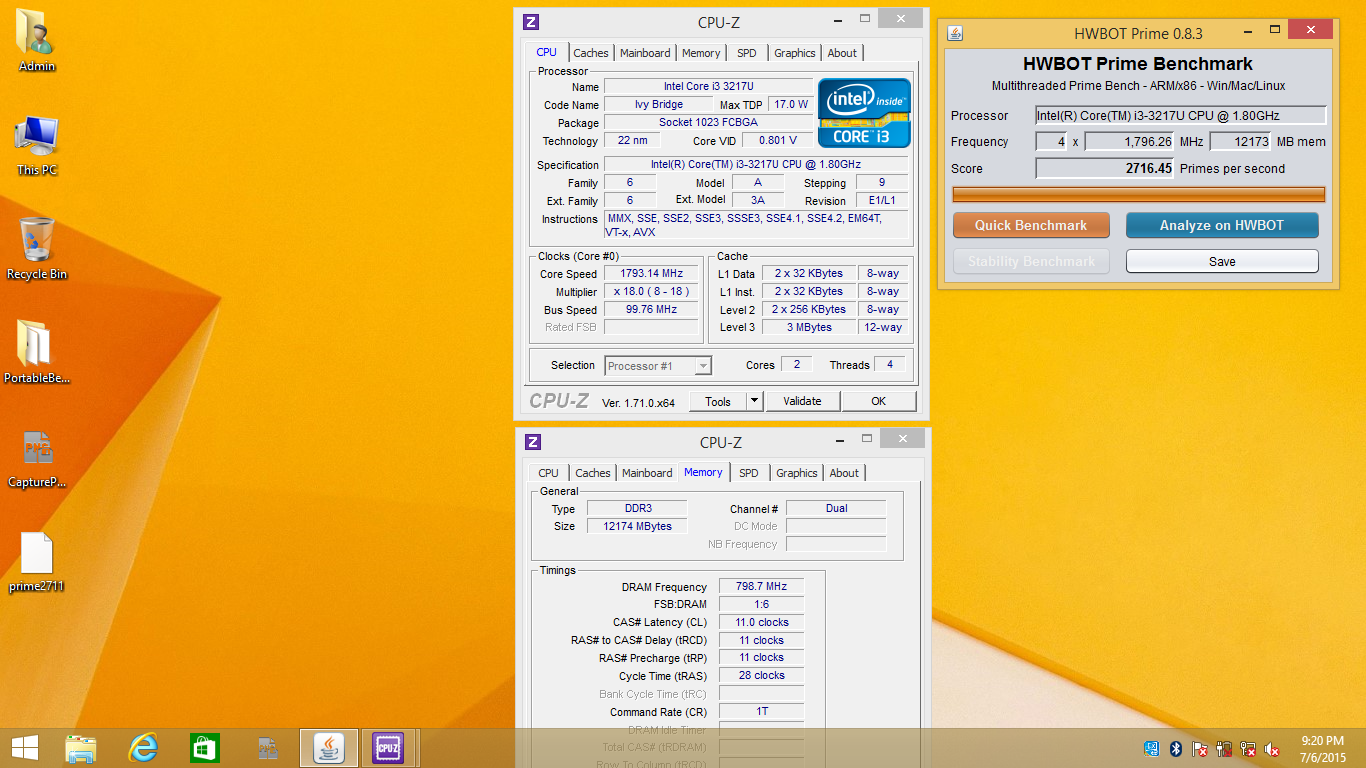Screen dimensions: 1366x768
Task: Open the Admin folder on the desktop
Action: [37, 40]
